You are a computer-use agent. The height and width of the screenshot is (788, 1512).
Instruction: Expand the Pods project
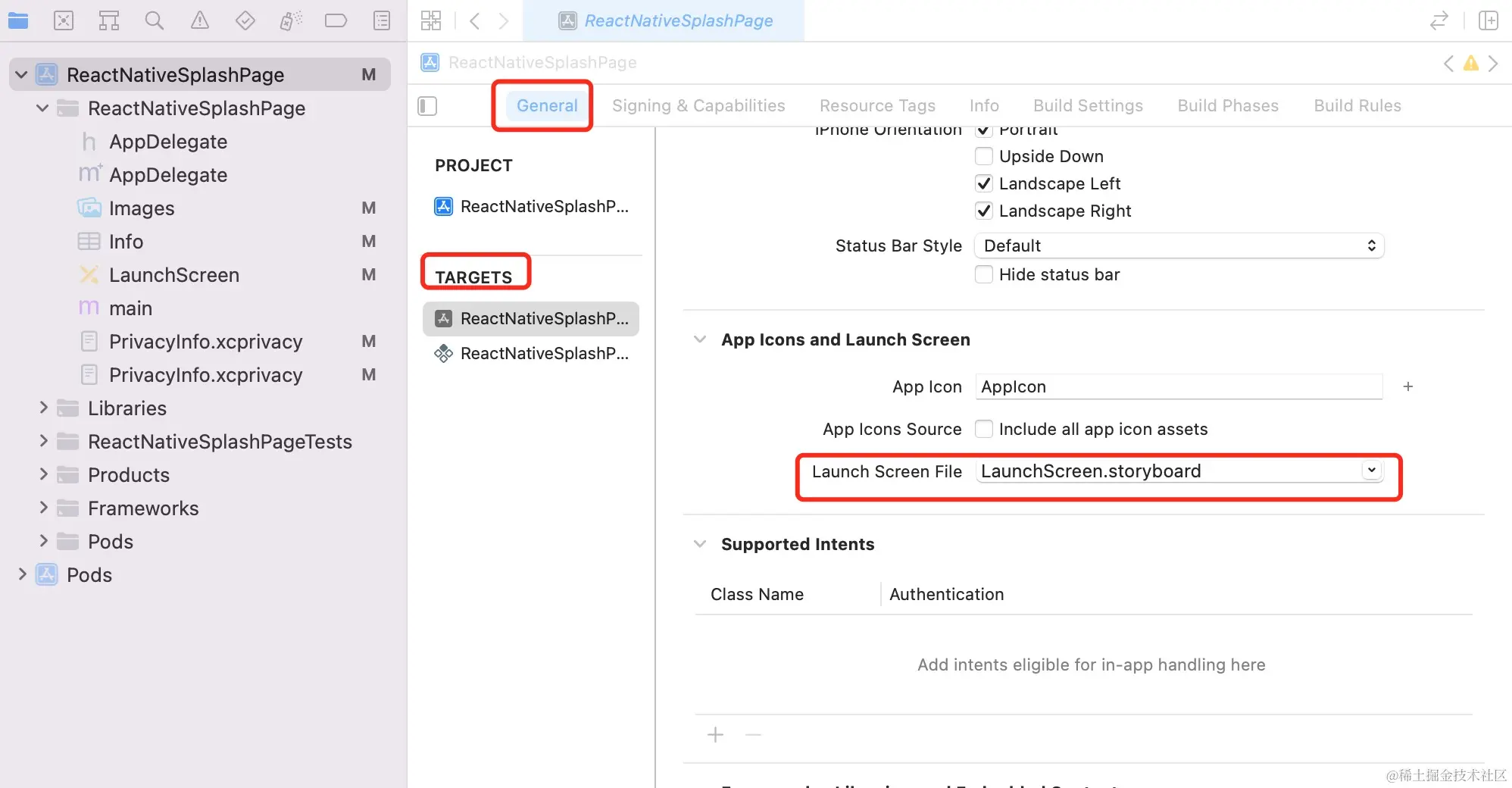22,575
